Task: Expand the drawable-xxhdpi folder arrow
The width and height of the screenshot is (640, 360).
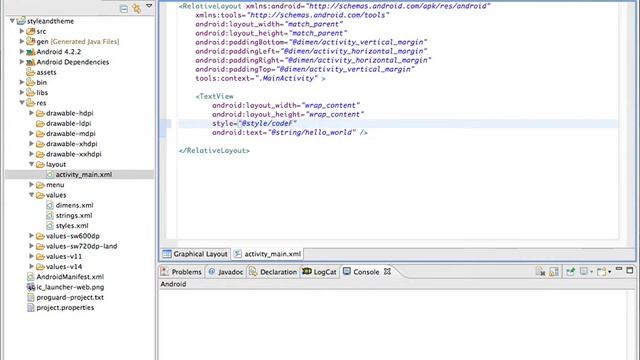Action: point(31,154)
